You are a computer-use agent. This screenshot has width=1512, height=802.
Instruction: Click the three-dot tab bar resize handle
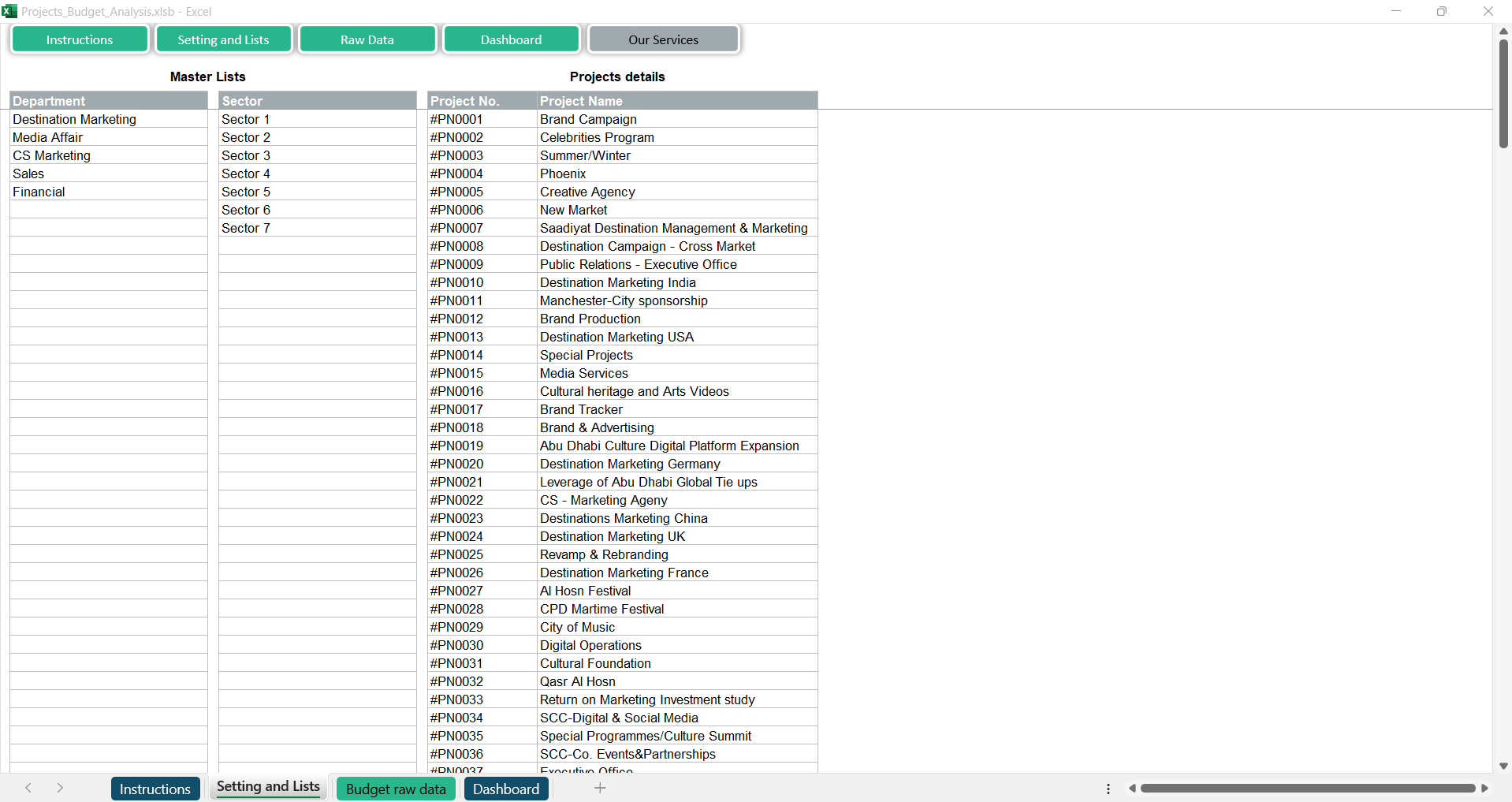pos(1108,789)
